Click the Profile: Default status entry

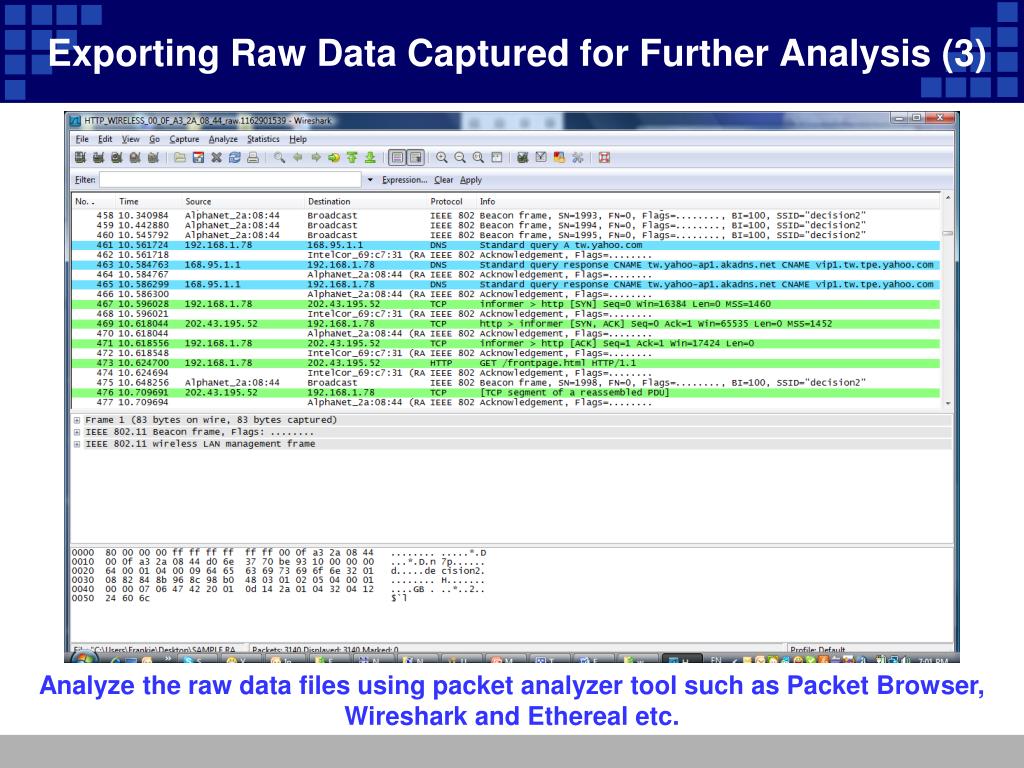818,649
